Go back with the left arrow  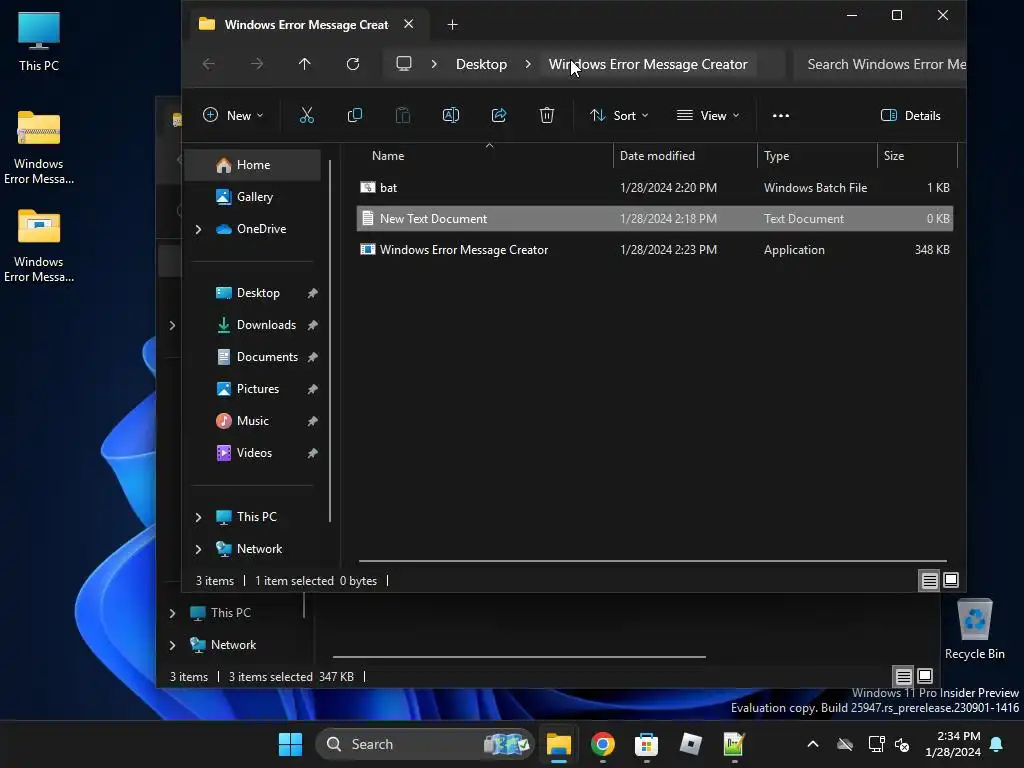pyautogui.click(x=209, y=64)
